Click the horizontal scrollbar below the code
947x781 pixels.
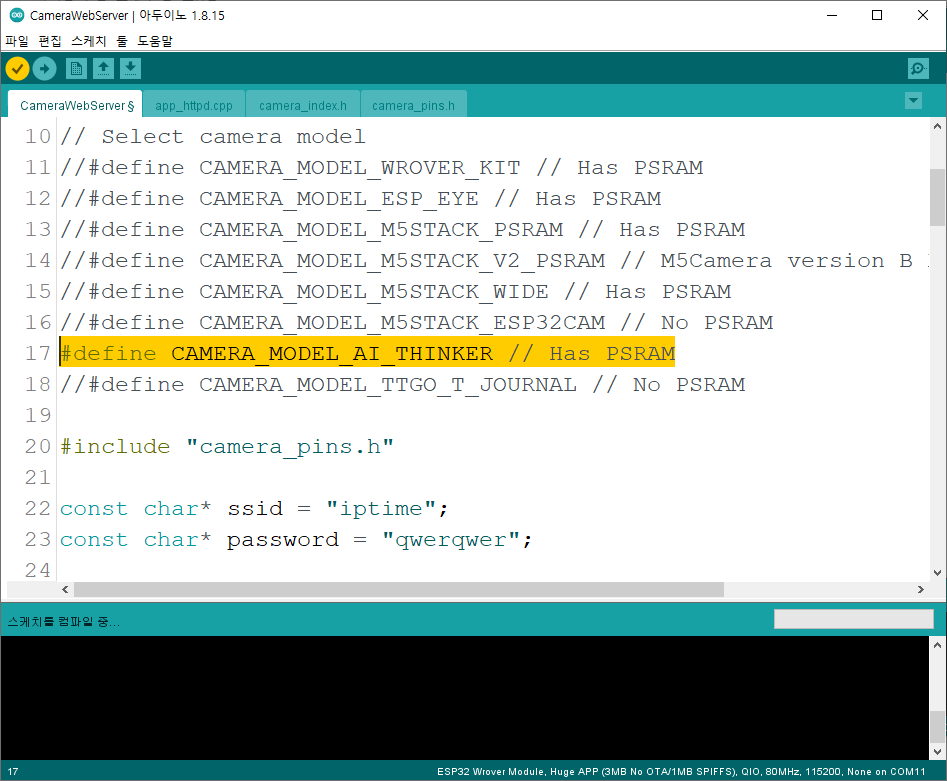(400, 589)
